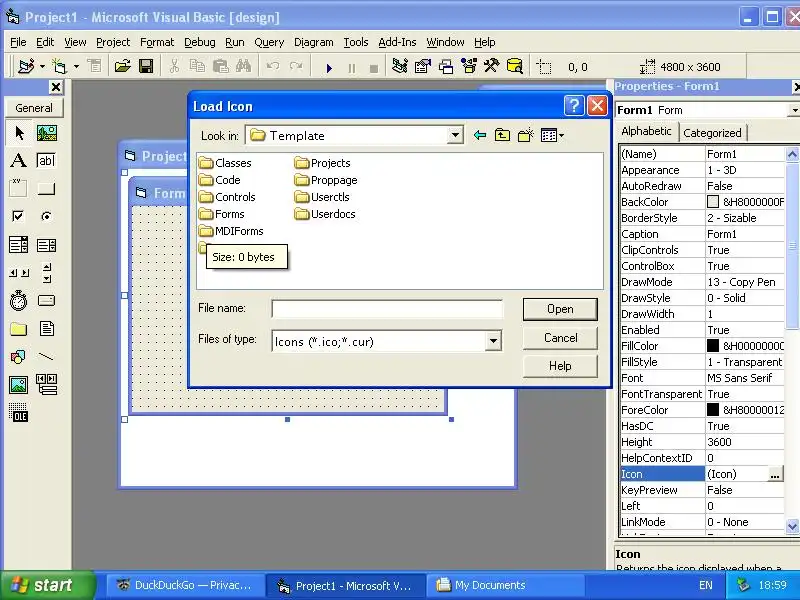Open the Add Form dropdown arrow
Image resolution: width=800 pixels, height=600 pixels.
point(76,66)
